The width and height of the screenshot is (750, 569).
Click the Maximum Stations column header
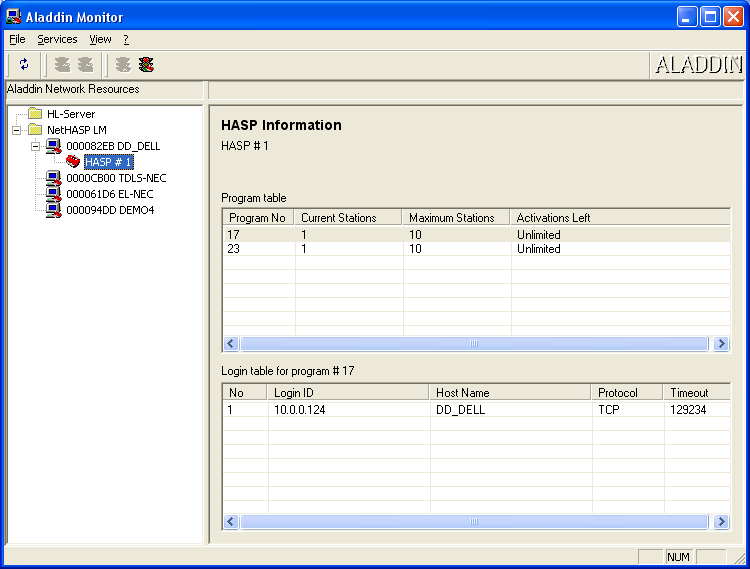tap(456, 218)
